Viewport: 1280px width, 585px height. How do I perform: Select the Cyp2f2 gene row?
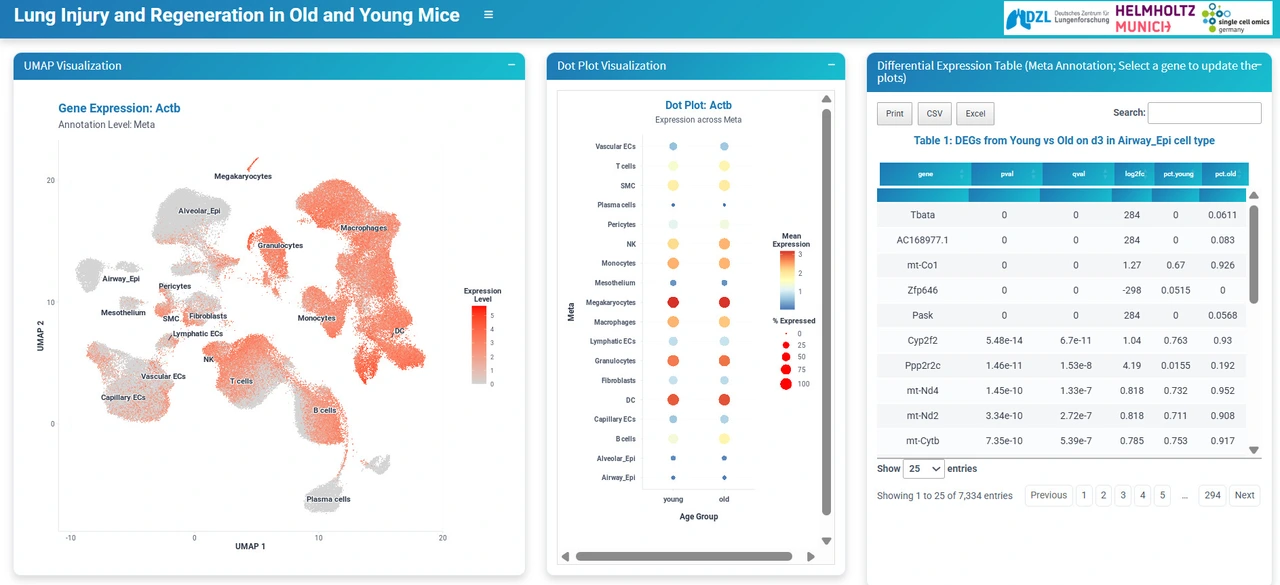click(x=922, y=341)
